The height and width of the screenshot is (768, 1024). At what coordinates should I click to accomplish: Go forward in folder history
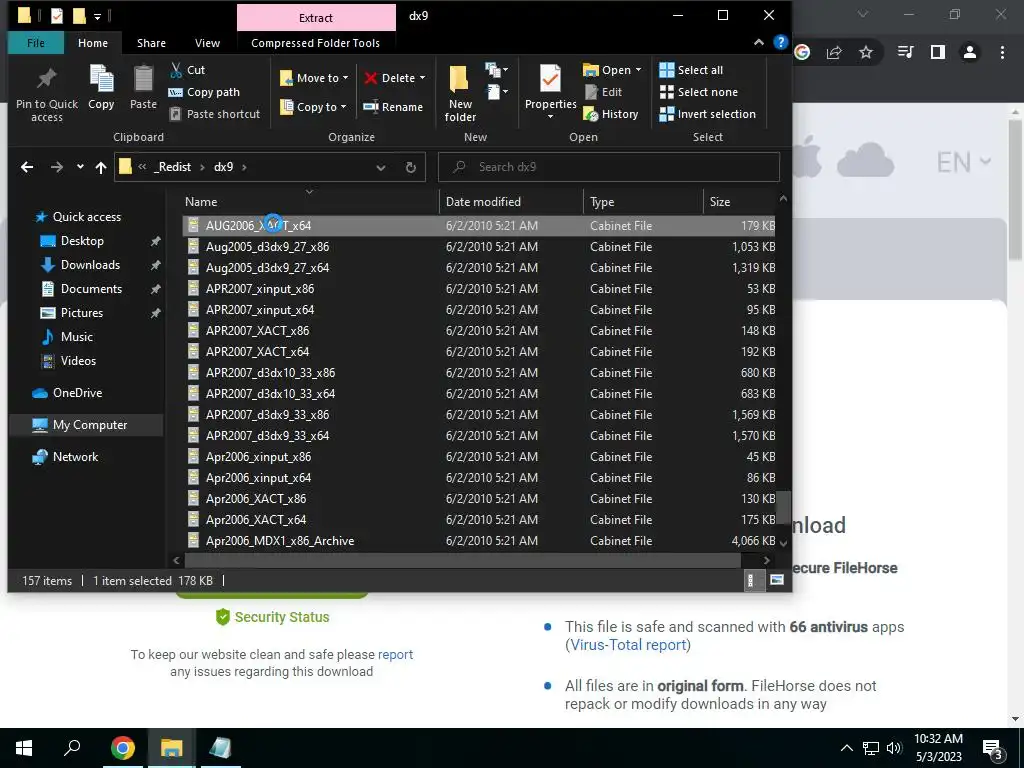57,167
